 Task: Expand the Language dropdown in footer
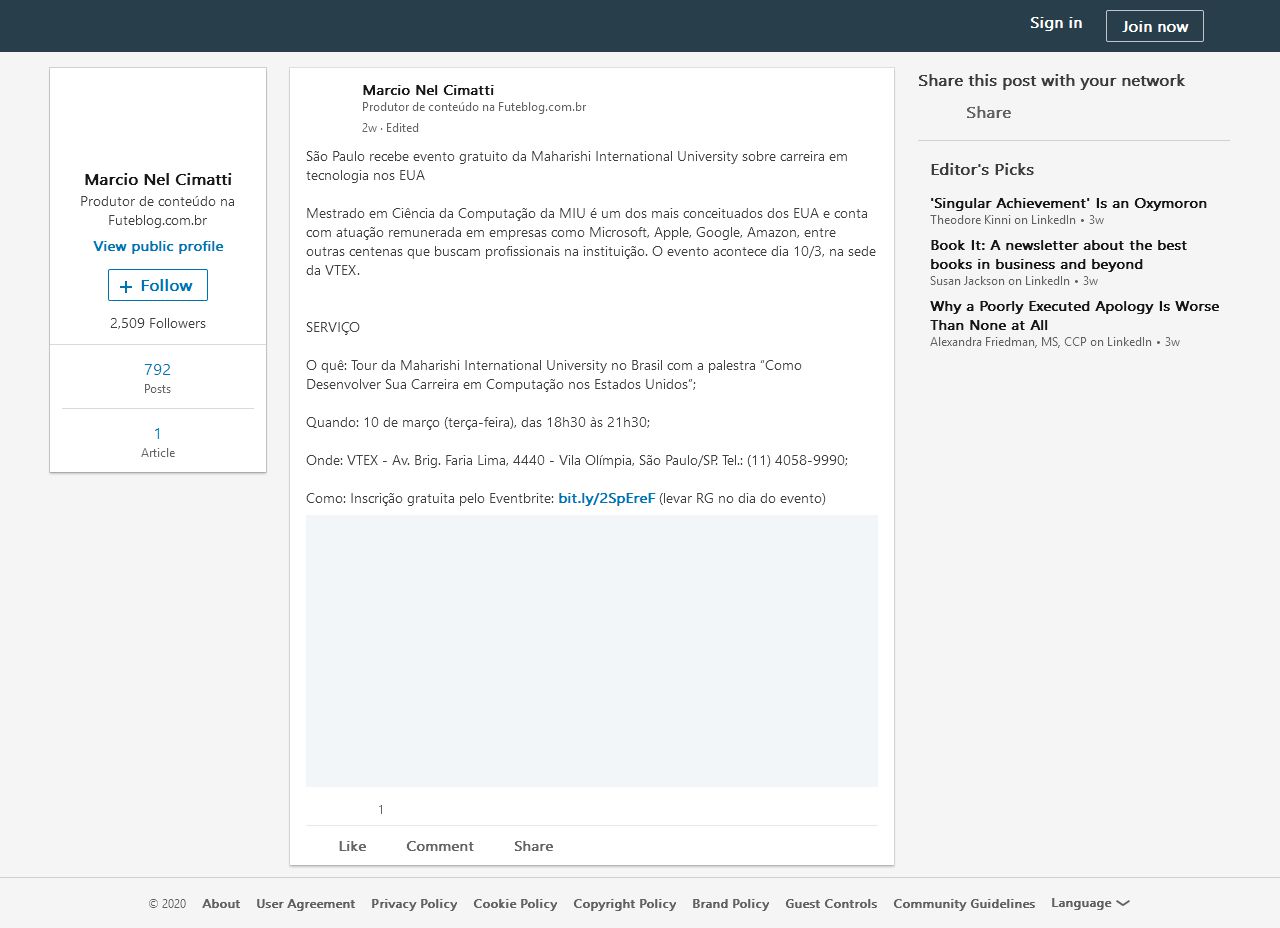pyautogui.click(x=1089, y=903)
